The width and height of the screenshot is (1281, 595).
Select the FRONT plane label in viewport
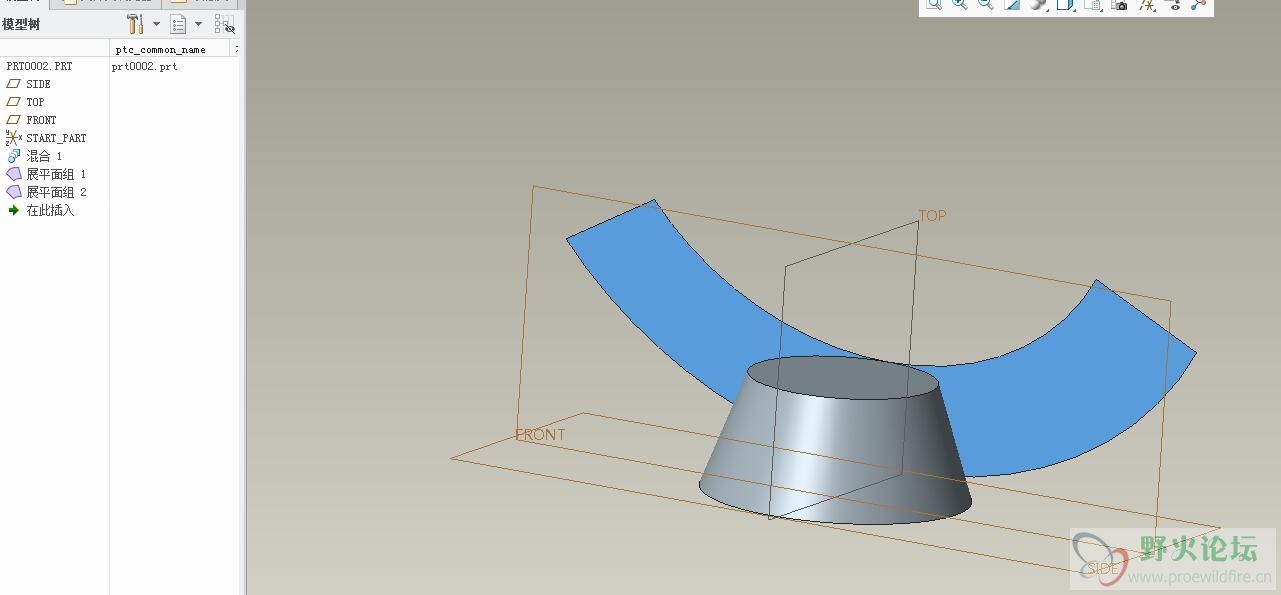(x=540, y=435)
